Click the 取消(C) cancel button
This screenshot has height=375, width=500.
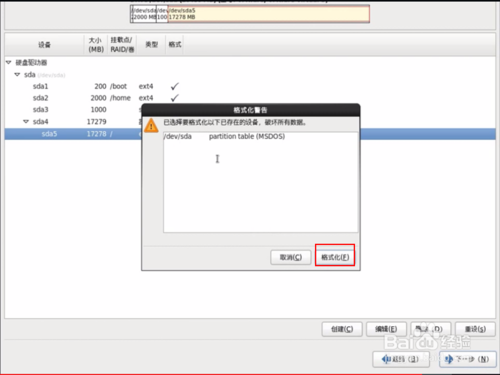tap(291, 257)
